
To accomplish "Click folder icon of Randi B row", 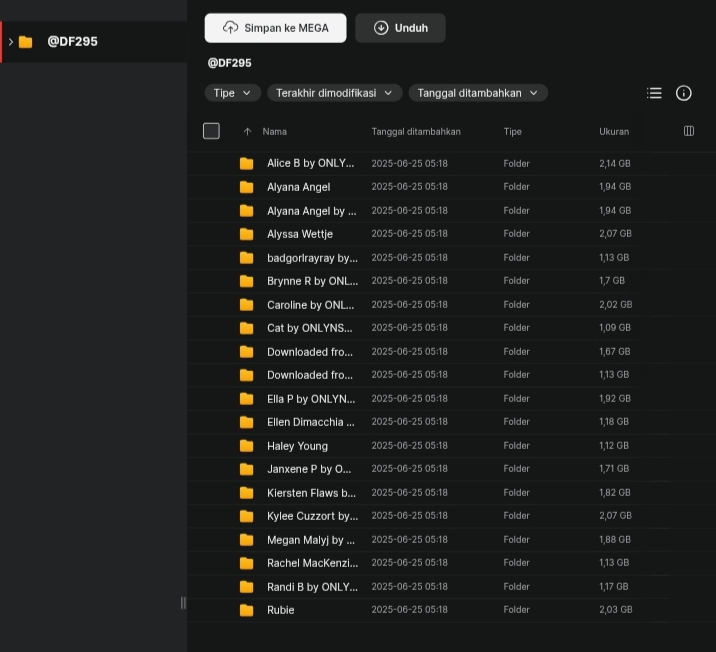I will [247, 587].
